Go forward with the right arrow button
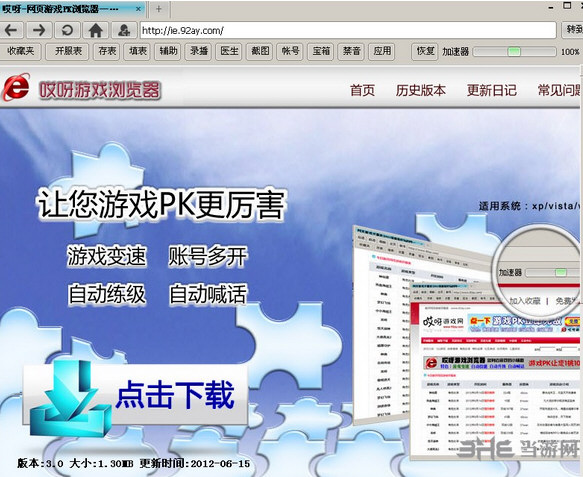The width and height of the screenshot is (583, 477). pyautogui.click(x=39, y=30)
